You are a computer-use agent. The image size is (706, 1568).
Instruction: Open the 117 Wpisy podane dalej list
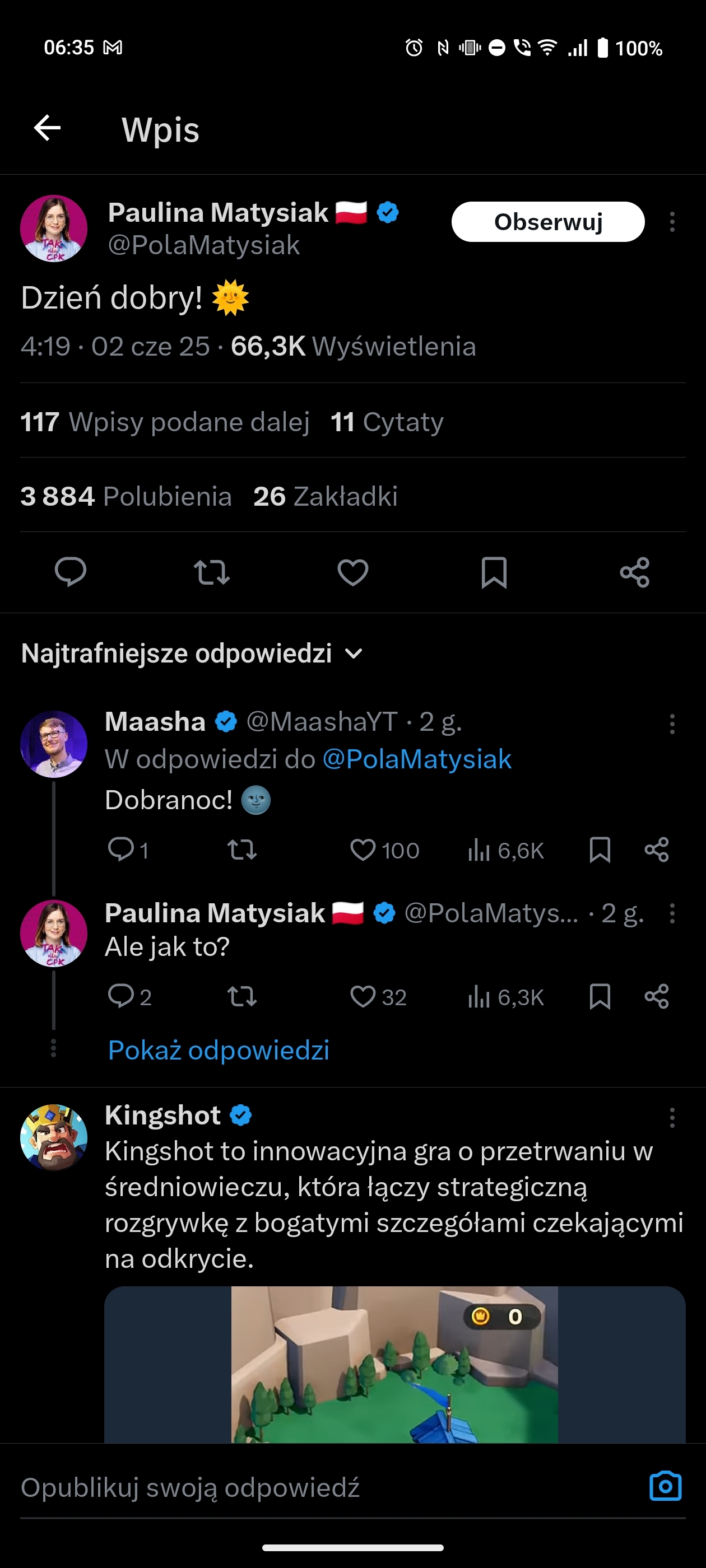tap(165, 422)
